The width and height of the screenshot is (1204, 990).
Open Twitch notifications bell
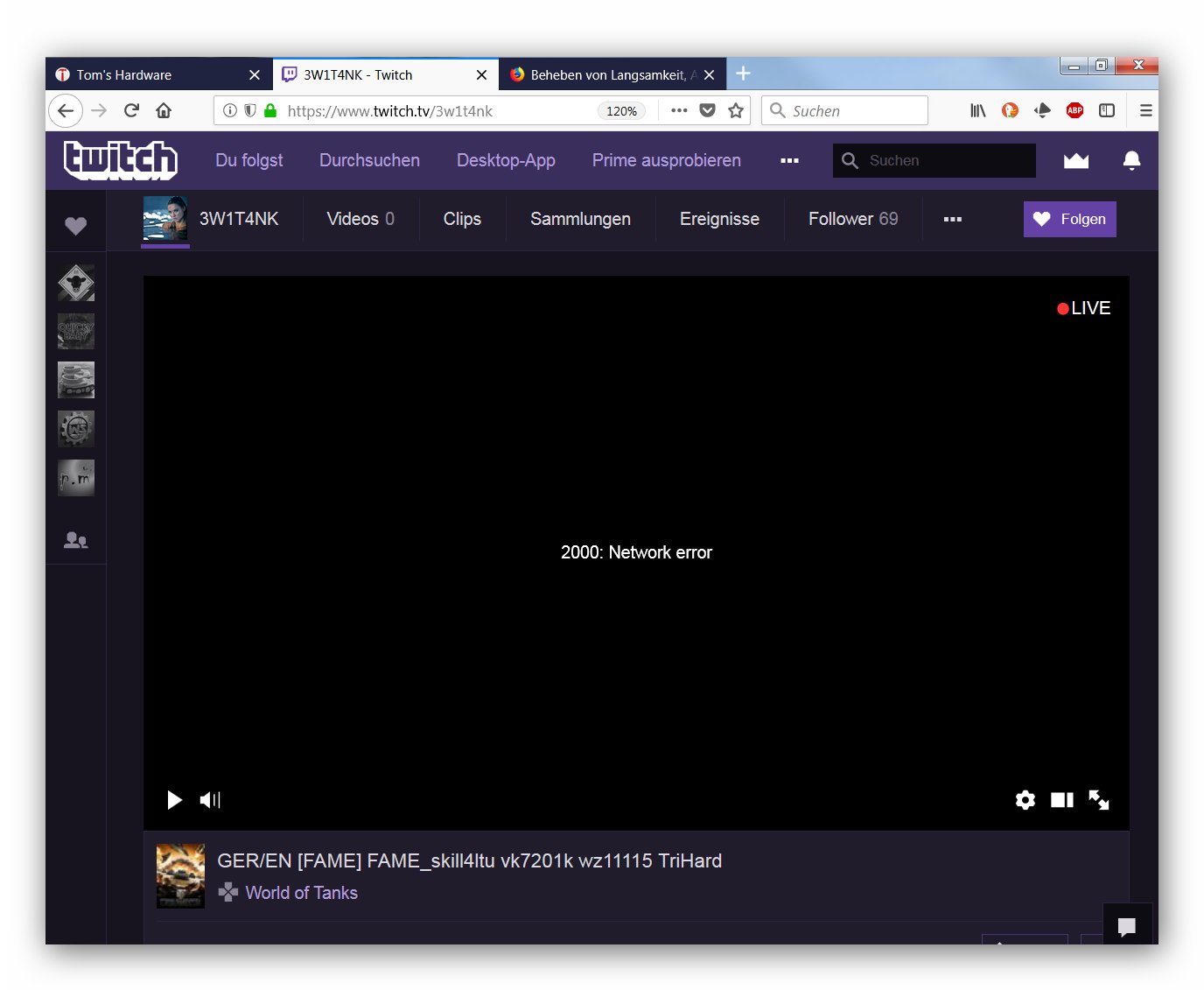tap(1131, 160)
